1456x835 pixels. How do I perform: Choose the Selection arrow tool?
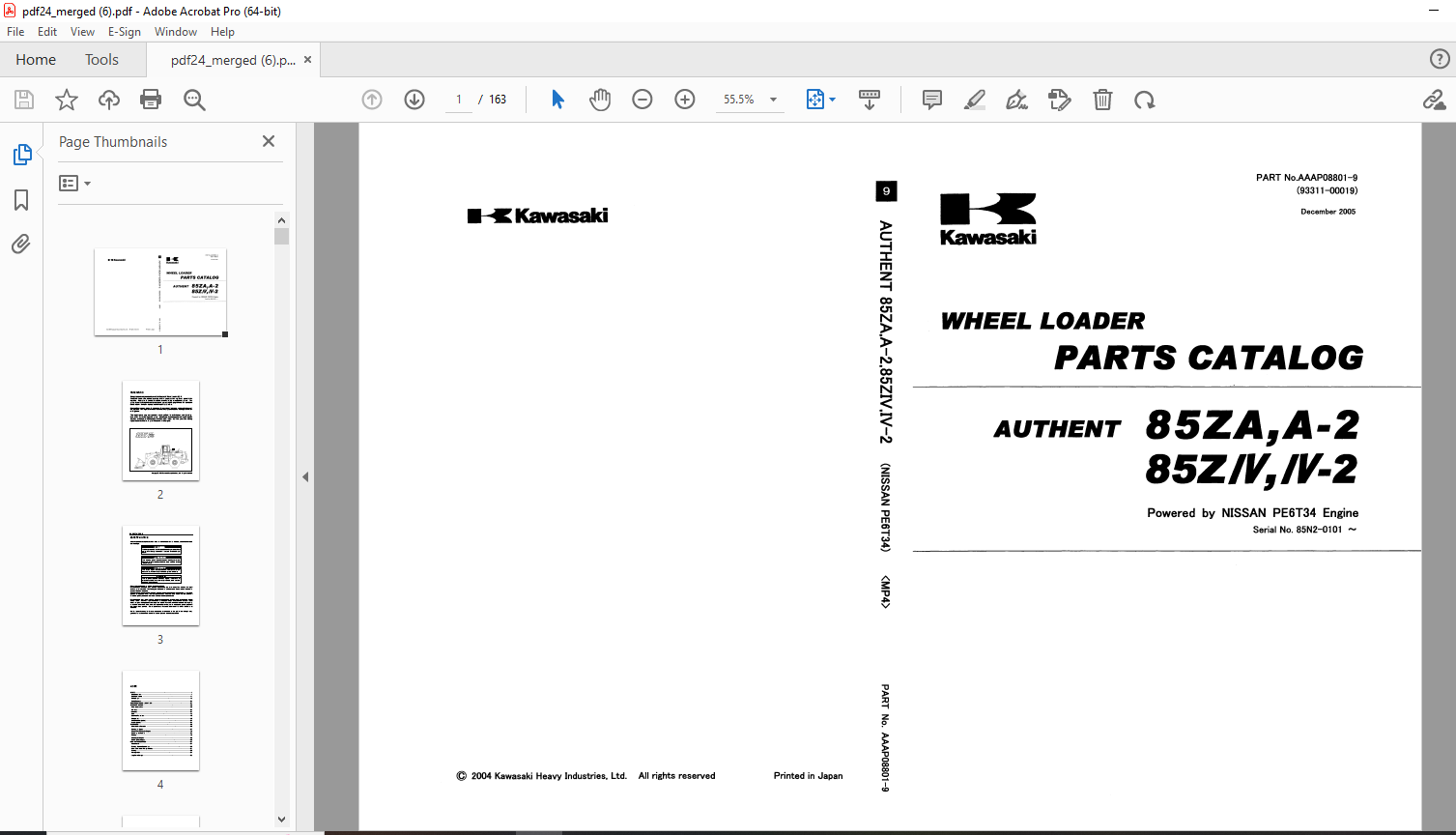coord(557,100)
